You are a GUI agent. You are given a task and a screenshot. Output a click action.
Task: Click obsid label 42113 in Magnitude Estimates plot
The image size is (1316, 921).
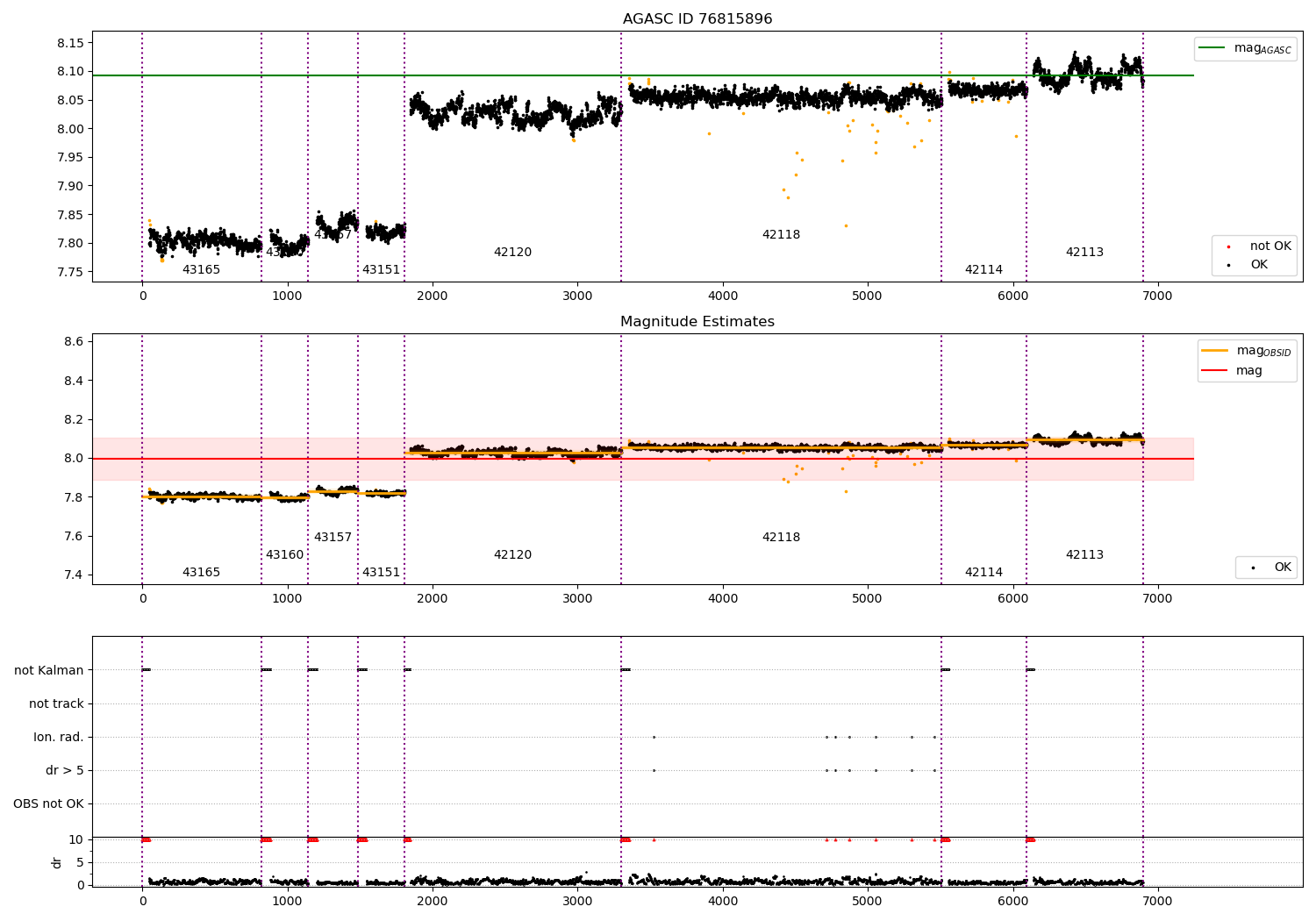pos(1084,555)
